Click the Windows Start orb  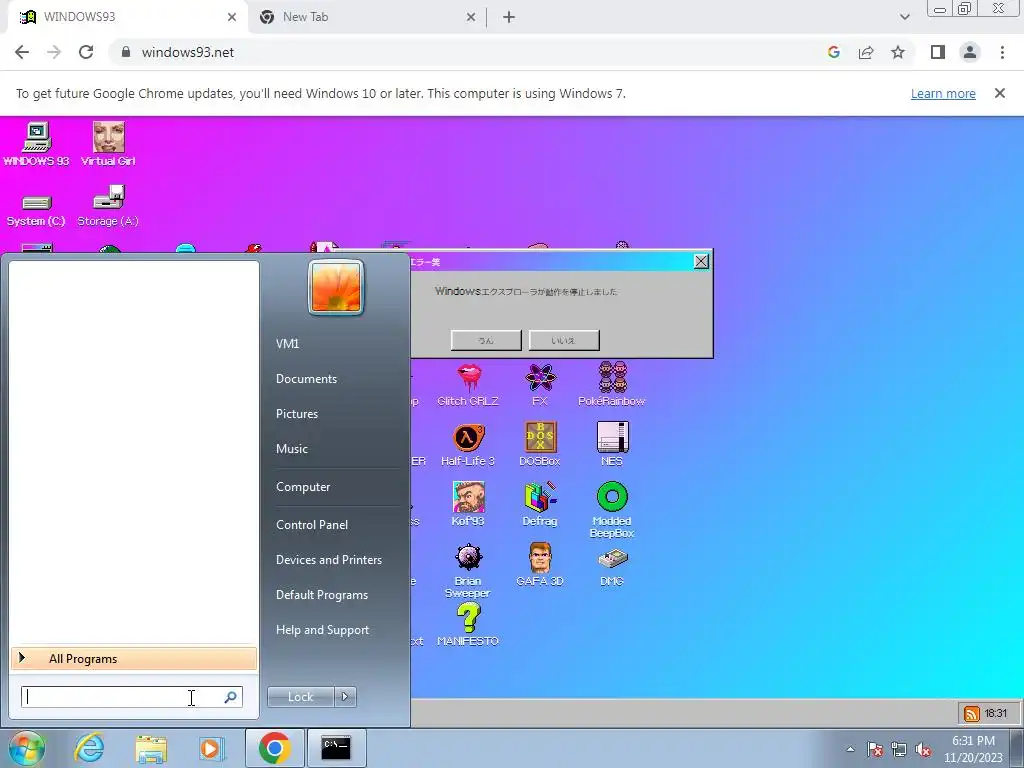[x=27, y=749]
